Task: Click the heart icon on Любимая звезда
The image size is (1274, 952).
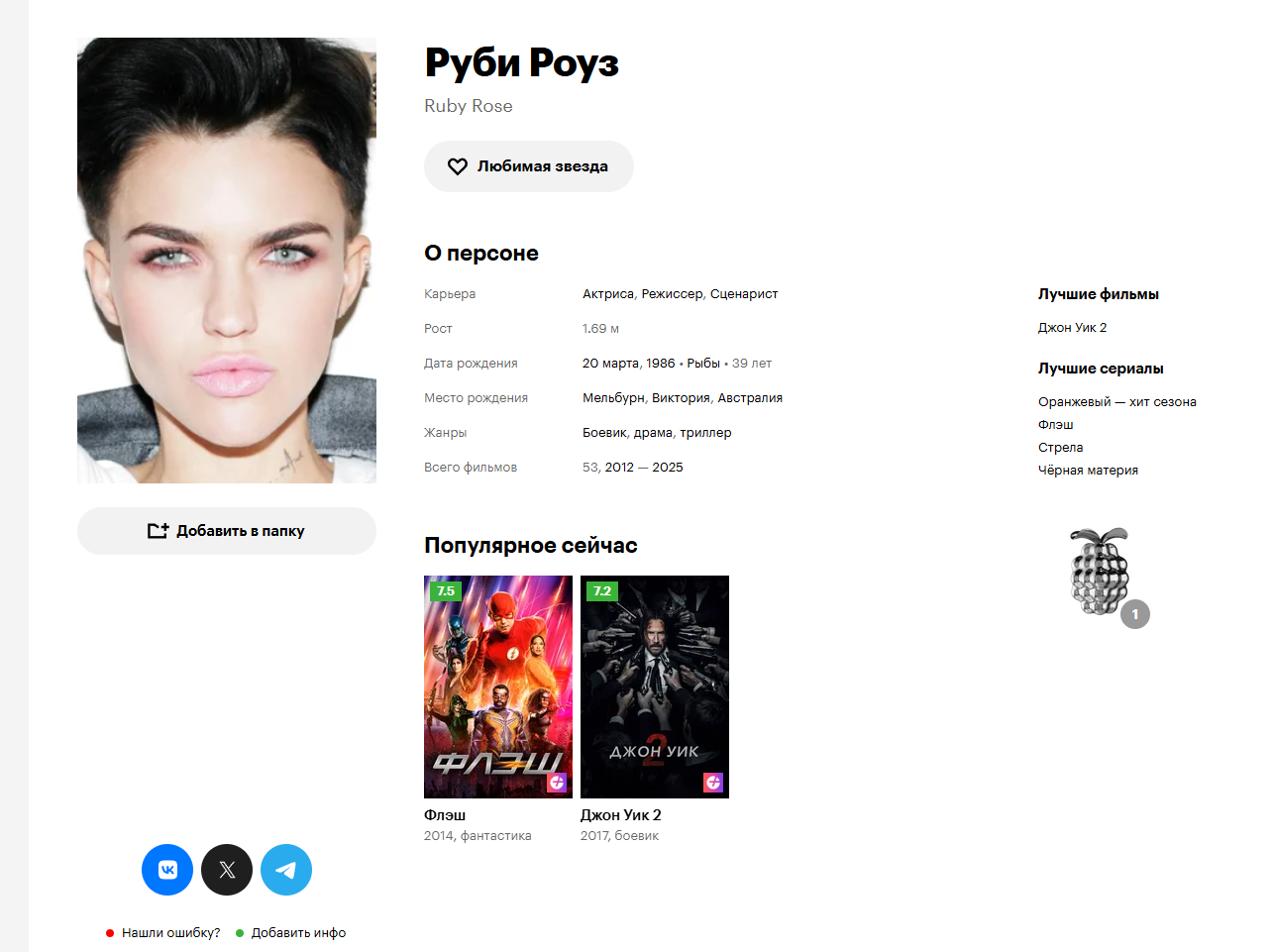Action: [457, 166]
